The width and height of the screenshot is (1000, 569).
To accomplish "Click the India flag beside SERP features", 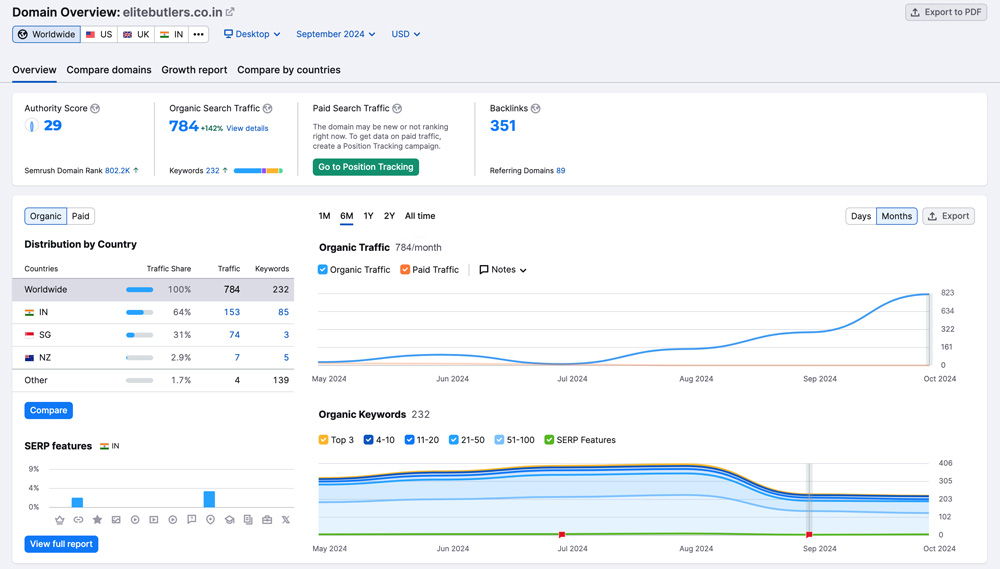I will 104,447.
